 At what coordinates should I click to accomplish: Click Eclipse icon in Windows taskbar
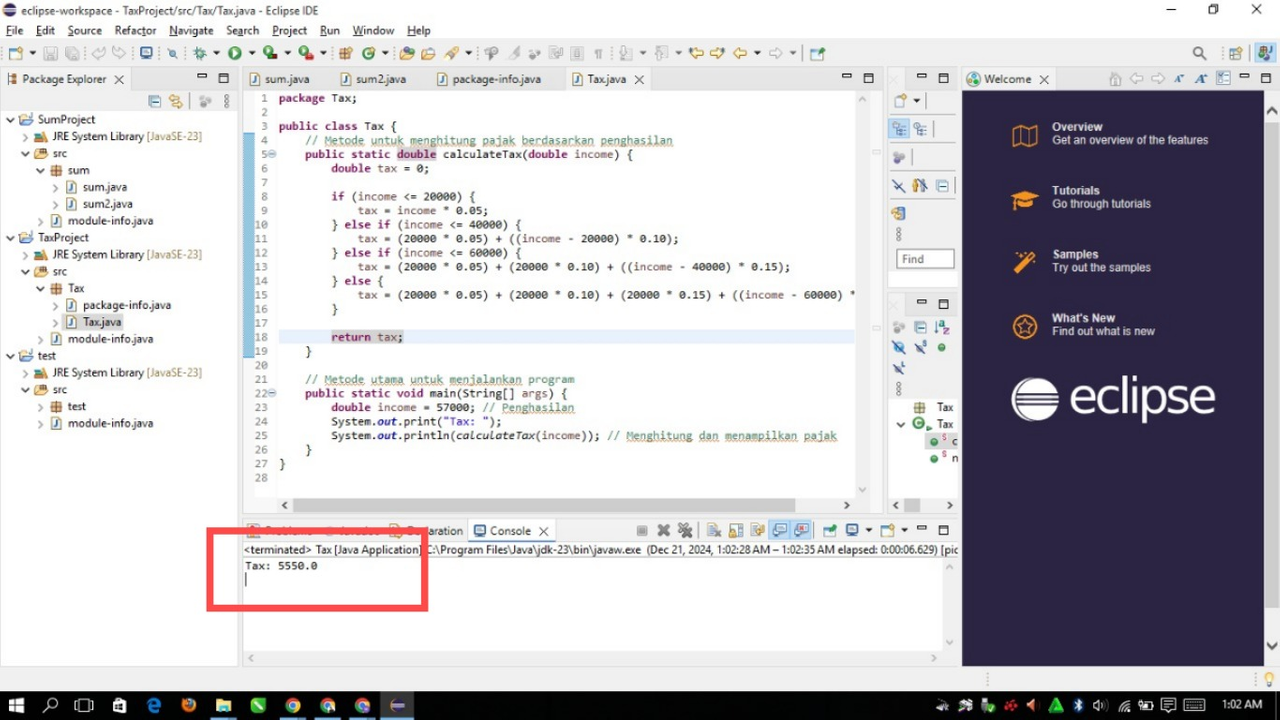click(x=397, y=705)
